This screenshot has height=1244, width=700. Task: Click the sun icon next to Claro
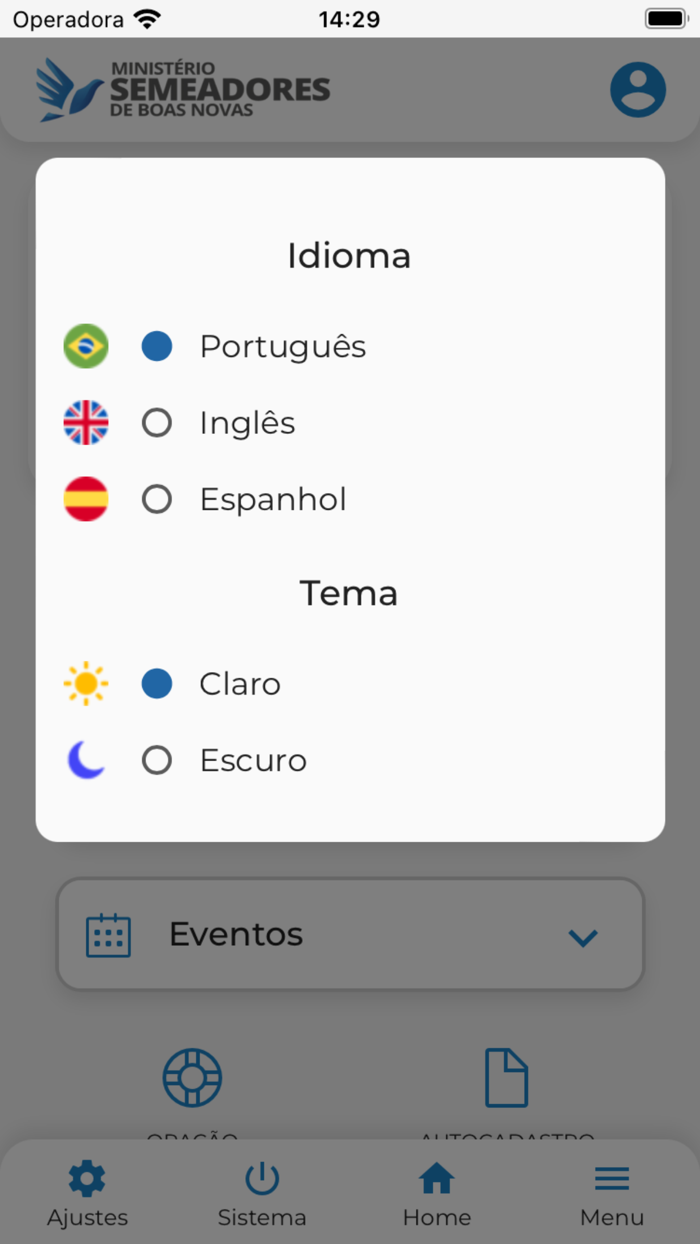(85, 684)
